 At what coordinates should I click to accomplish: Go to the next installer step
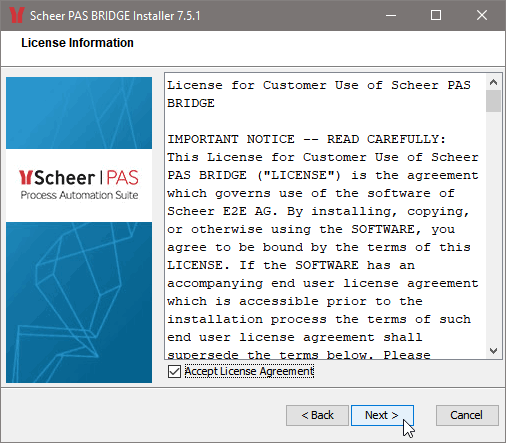tap(382, 415)
